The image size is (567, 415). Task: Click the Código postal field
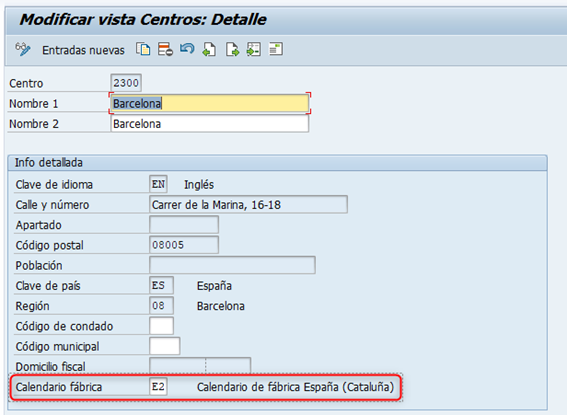click(184, 245)
